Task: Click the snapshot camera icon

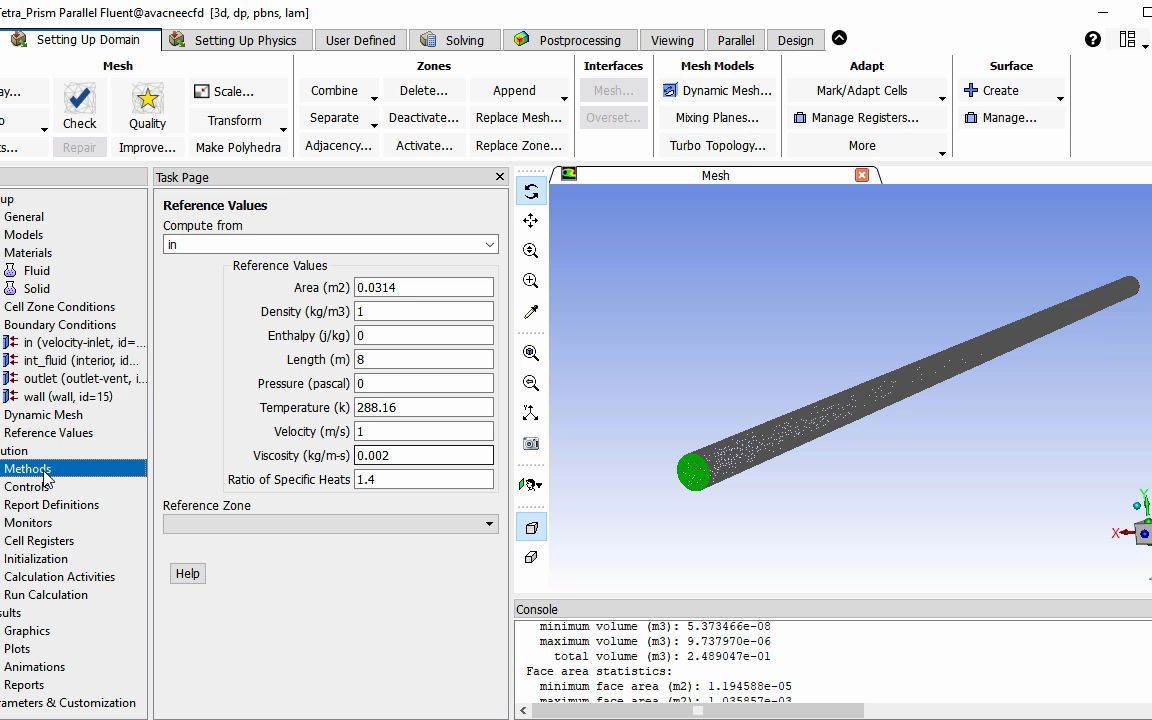Action: coord(530,443)
